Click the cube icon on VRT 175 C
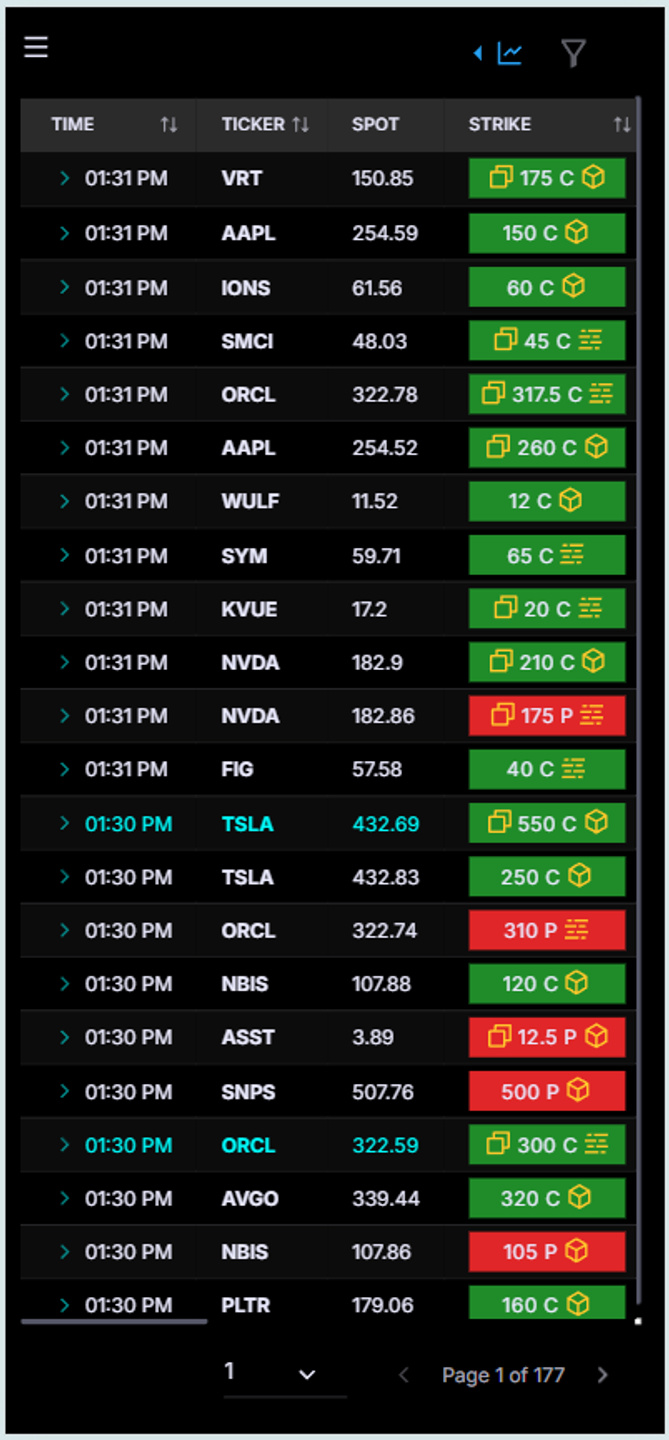The image size is (669, 1440). tap(594, 178)
